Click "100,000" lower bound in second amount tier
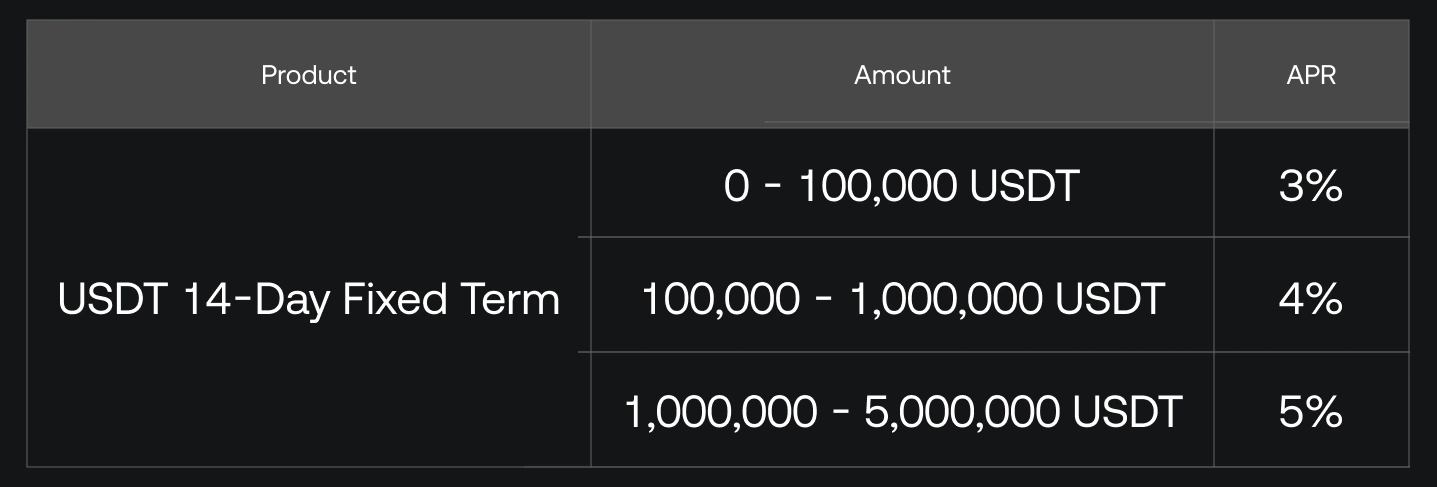The width and height of the screenshot is (1437, 487). point(720,299)
